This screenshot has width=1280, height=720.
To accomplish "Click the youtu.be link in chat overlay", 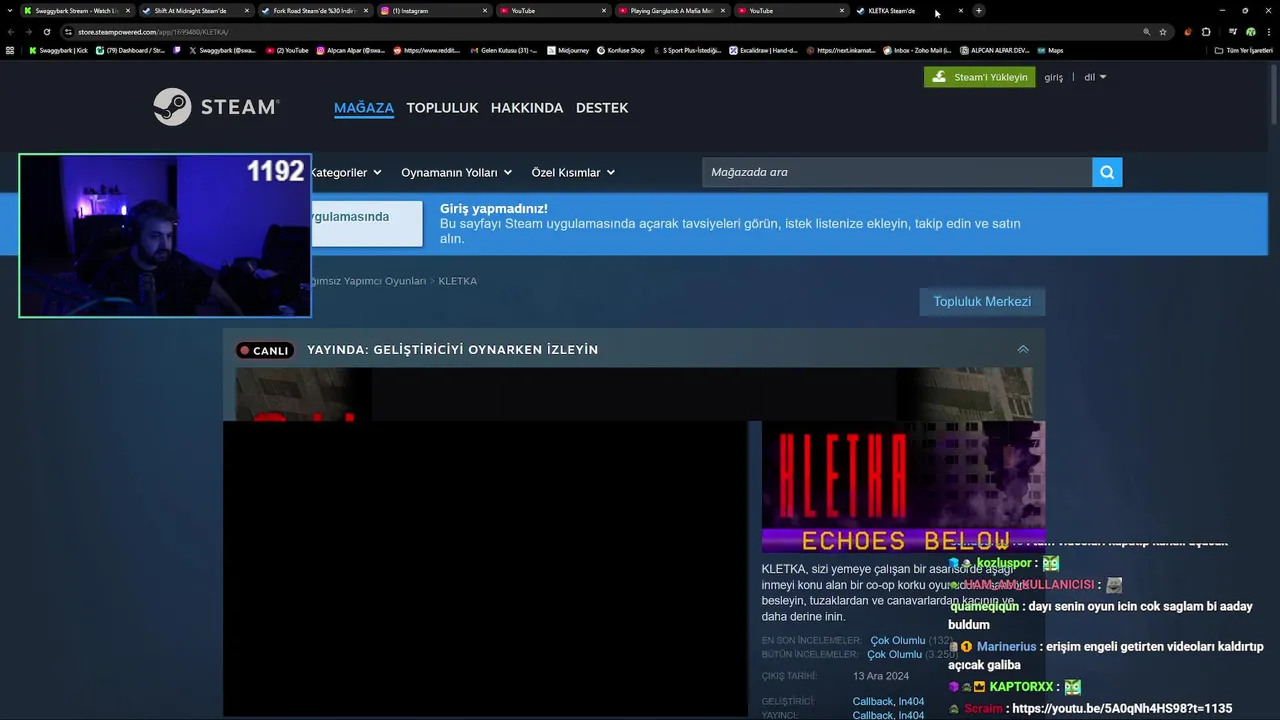I will 1122,708.
